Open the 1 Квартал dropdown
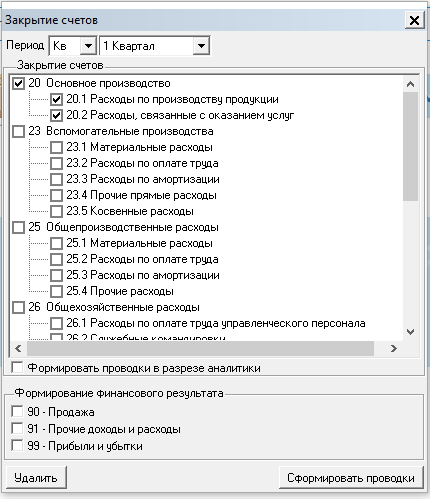 pyautogui.click(x=201, y=45)
